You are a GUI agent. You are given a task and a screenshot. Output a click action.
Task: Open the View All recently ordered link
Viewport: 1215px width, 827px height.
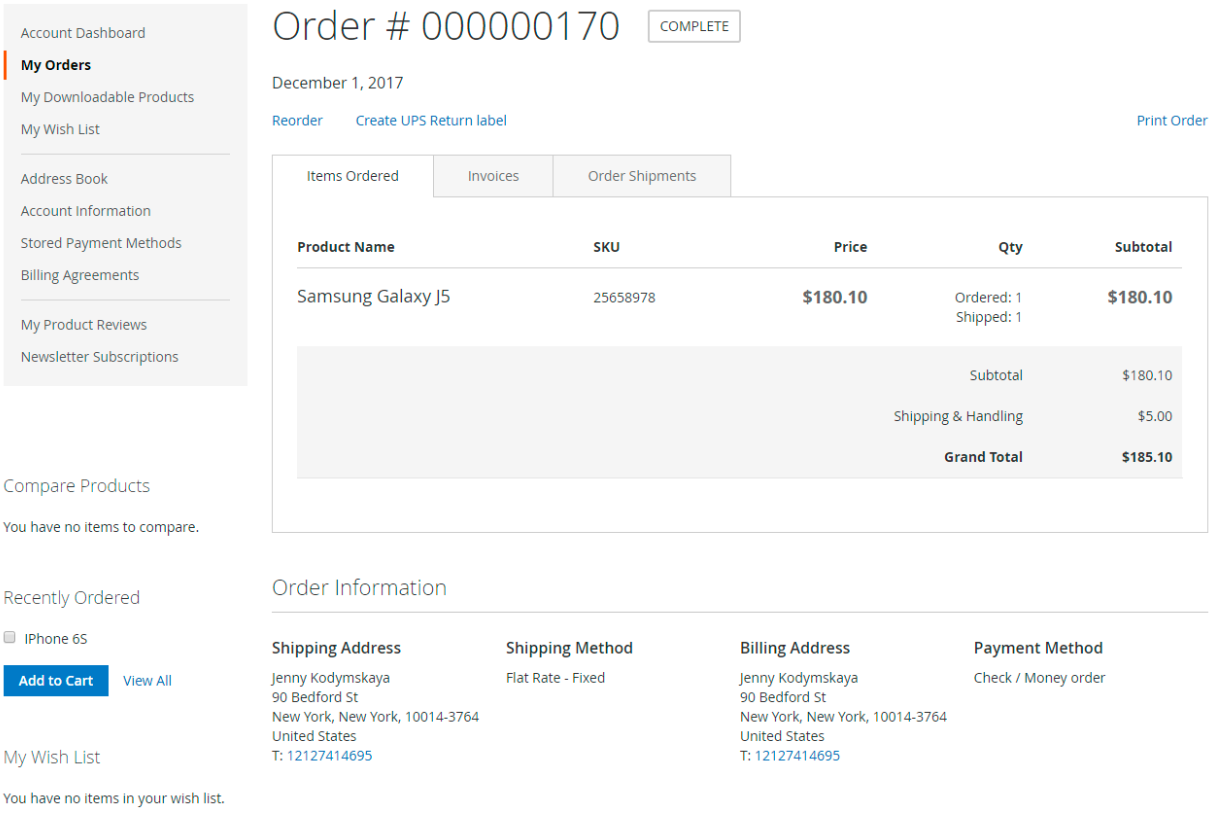click(147, 681)
